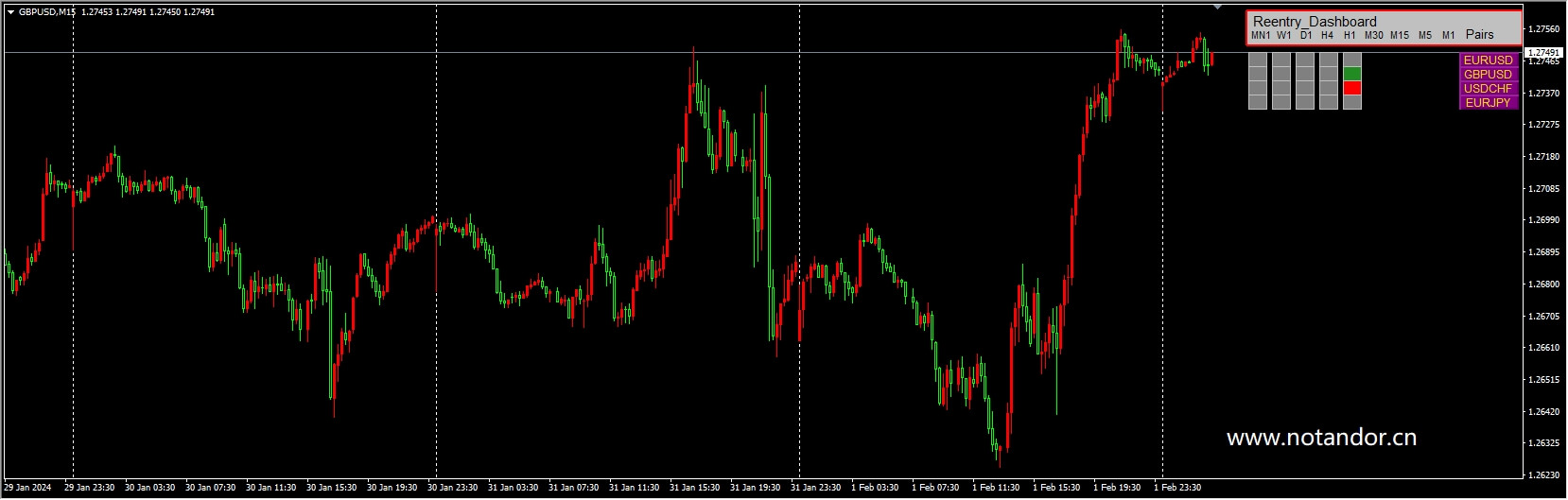
Task: Click the MN1 cell in EURUSD row
Action: (1258, 60)
